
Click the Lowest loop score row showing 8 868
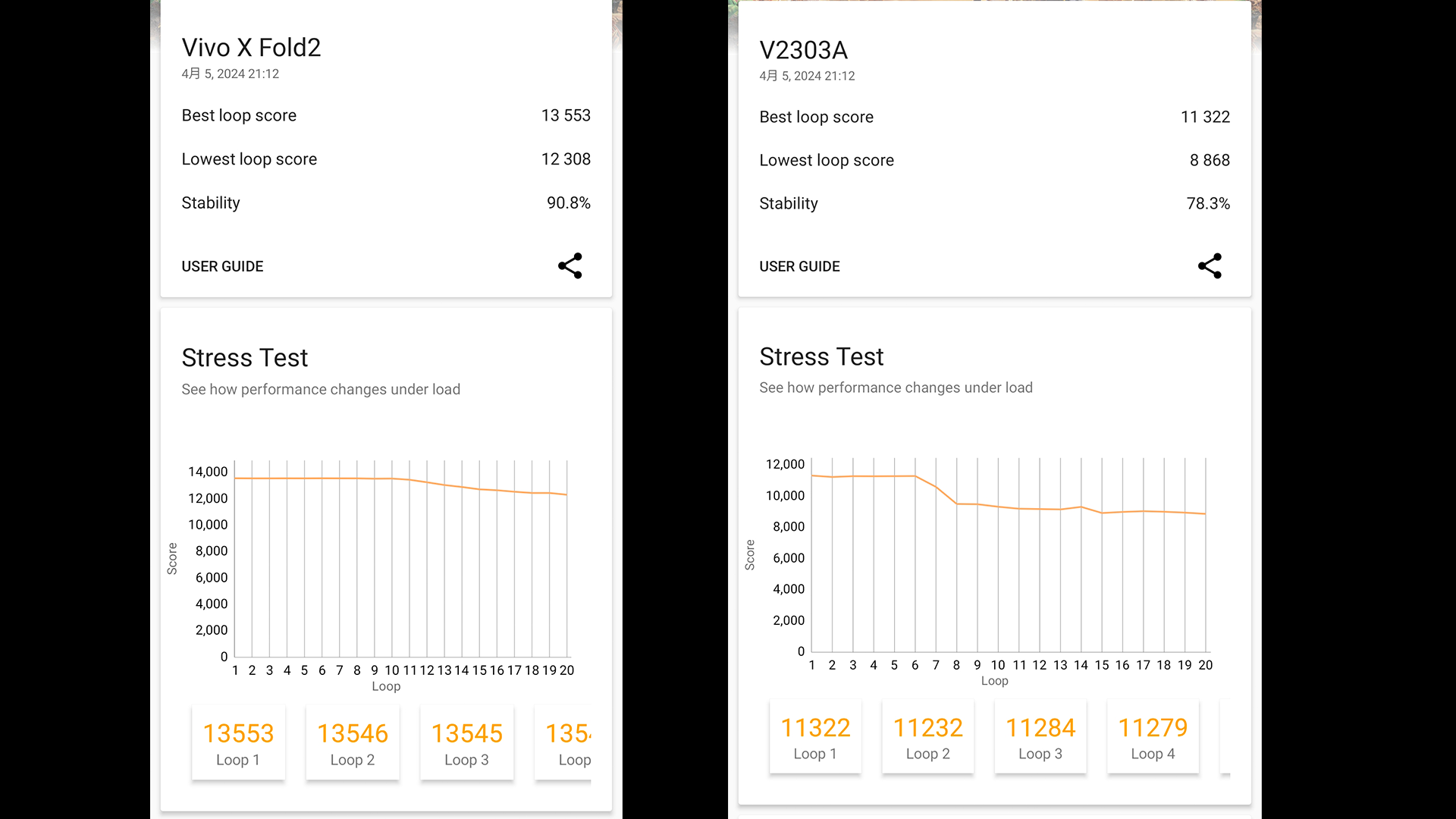994,160
